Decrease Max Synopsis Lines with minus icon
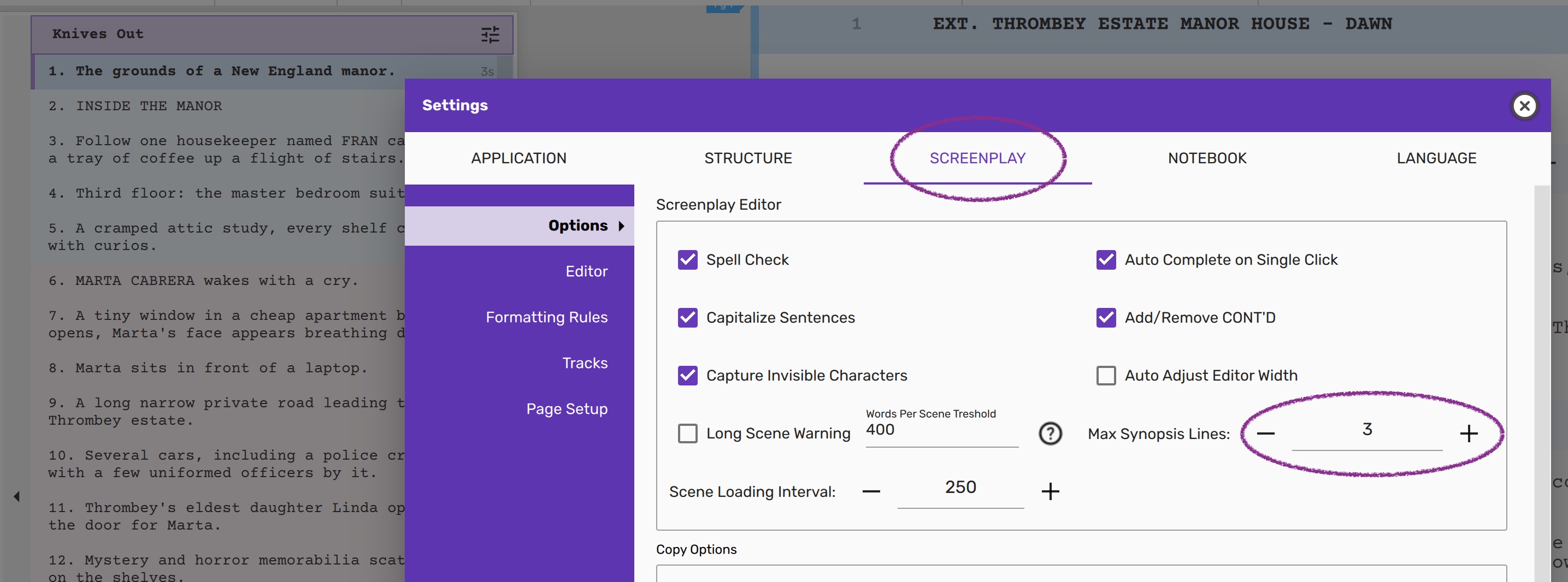This screenshot has height=582, width=1568. point(1265,433)
